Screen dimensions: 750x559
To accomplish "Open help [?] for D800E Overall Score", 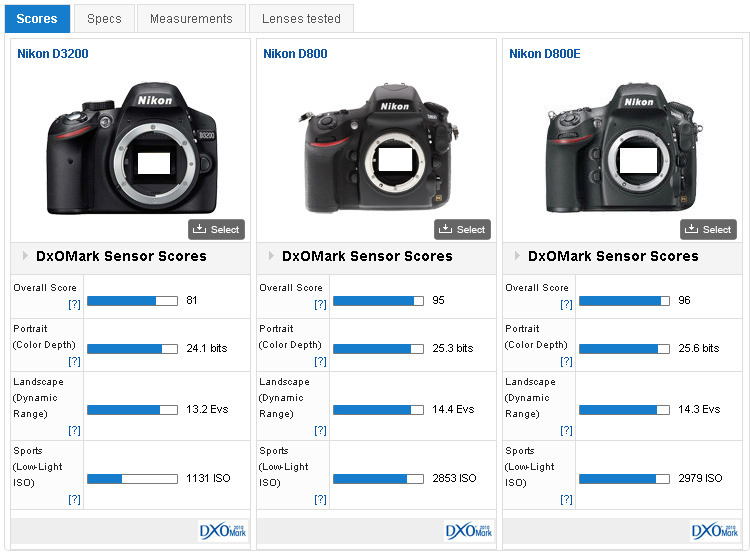I will coord(566,305).
